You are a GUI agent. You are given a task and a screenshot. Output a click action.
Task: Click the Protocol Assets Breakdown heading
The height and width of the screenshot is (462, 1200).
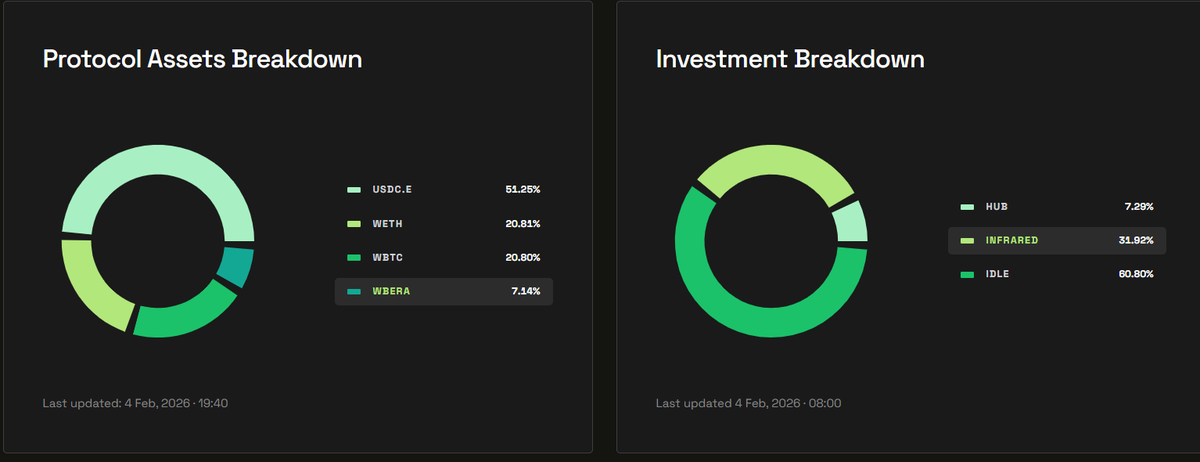(x=202, y=59)
